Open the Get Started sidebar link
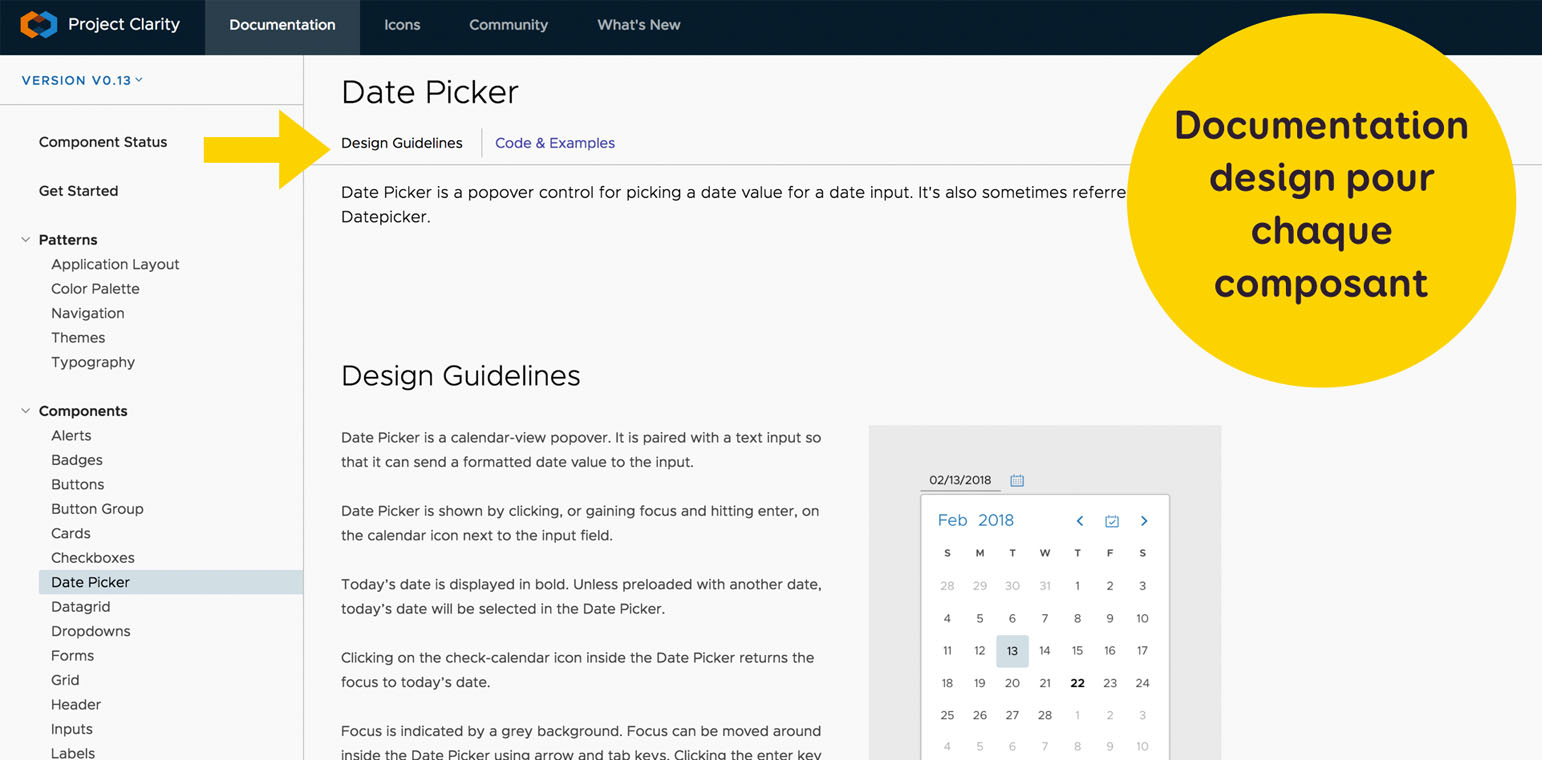Image resolution: width=1542 pixels, height=760 pixels. 78,191
